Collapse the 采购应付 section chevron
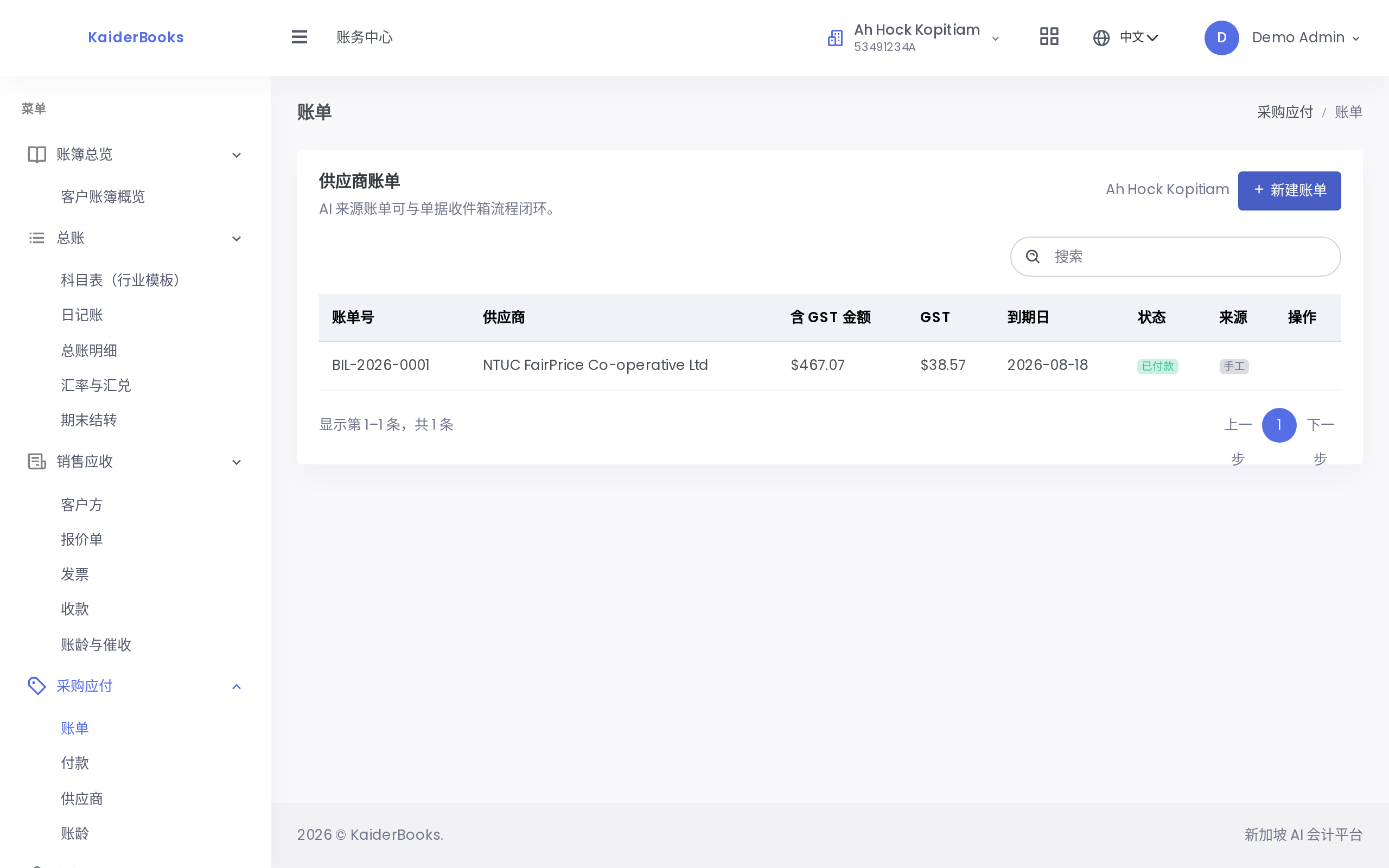 [237, 687]
